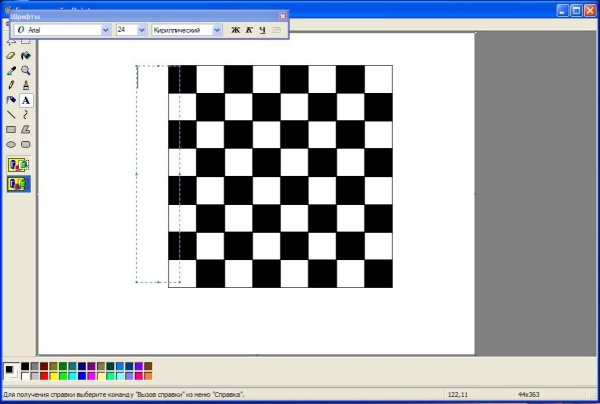
Task: Select the Rectangle shape tool
Action: click(11, 130)
